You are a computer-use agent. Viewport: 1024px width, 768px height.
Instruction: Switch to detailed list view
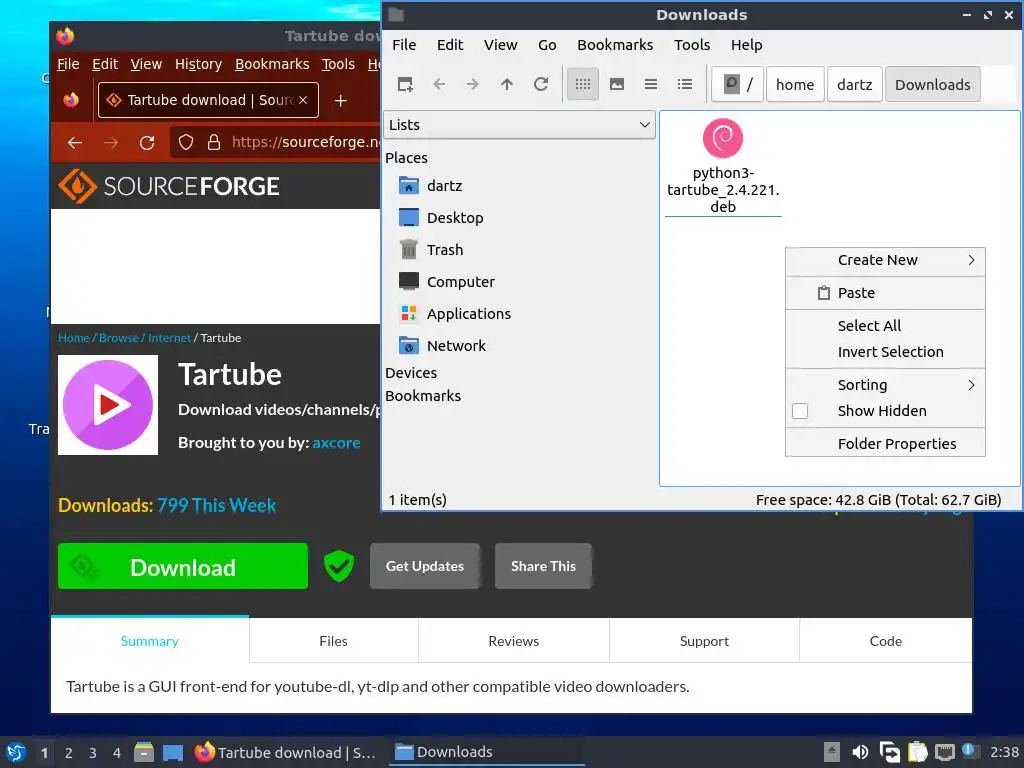684,84
